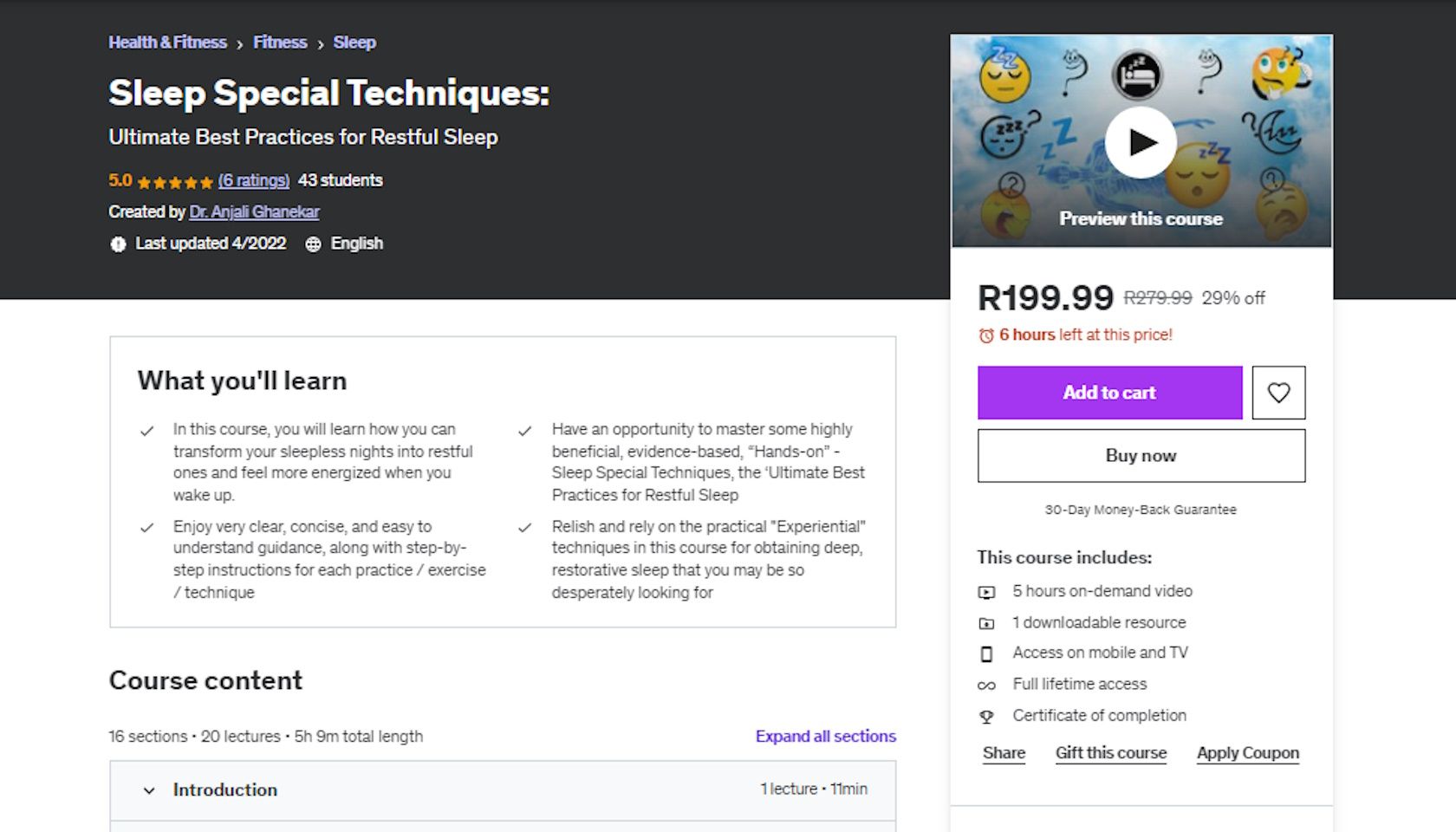This screenshot has height=832, width=1456.
Task: Click the on-demand video icon
Action: click(x=987, y=591)
